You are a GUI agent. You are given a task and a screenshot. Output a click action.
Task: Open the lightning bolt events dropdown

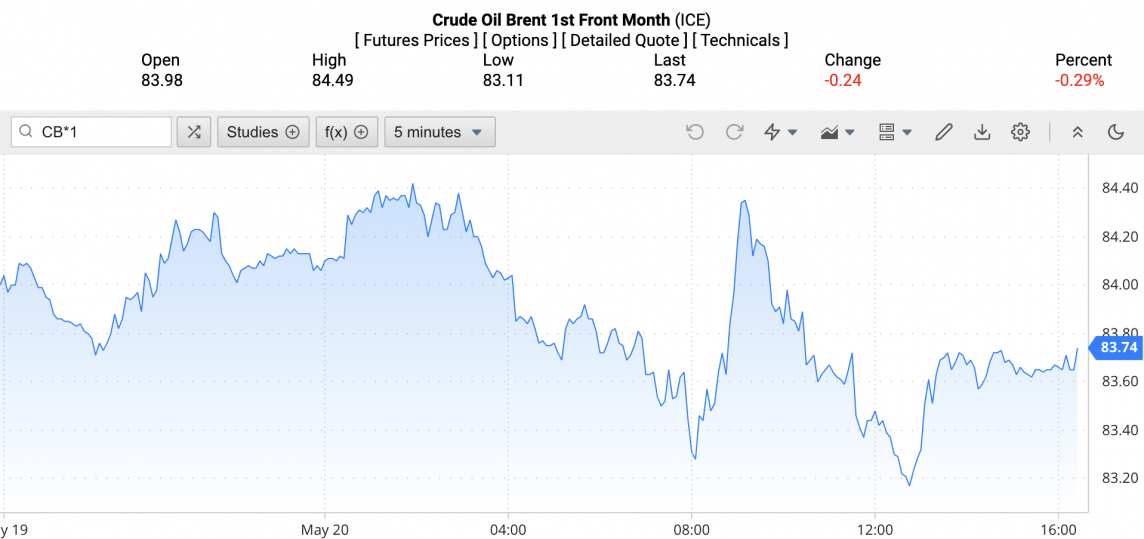(x=780, y=132)
